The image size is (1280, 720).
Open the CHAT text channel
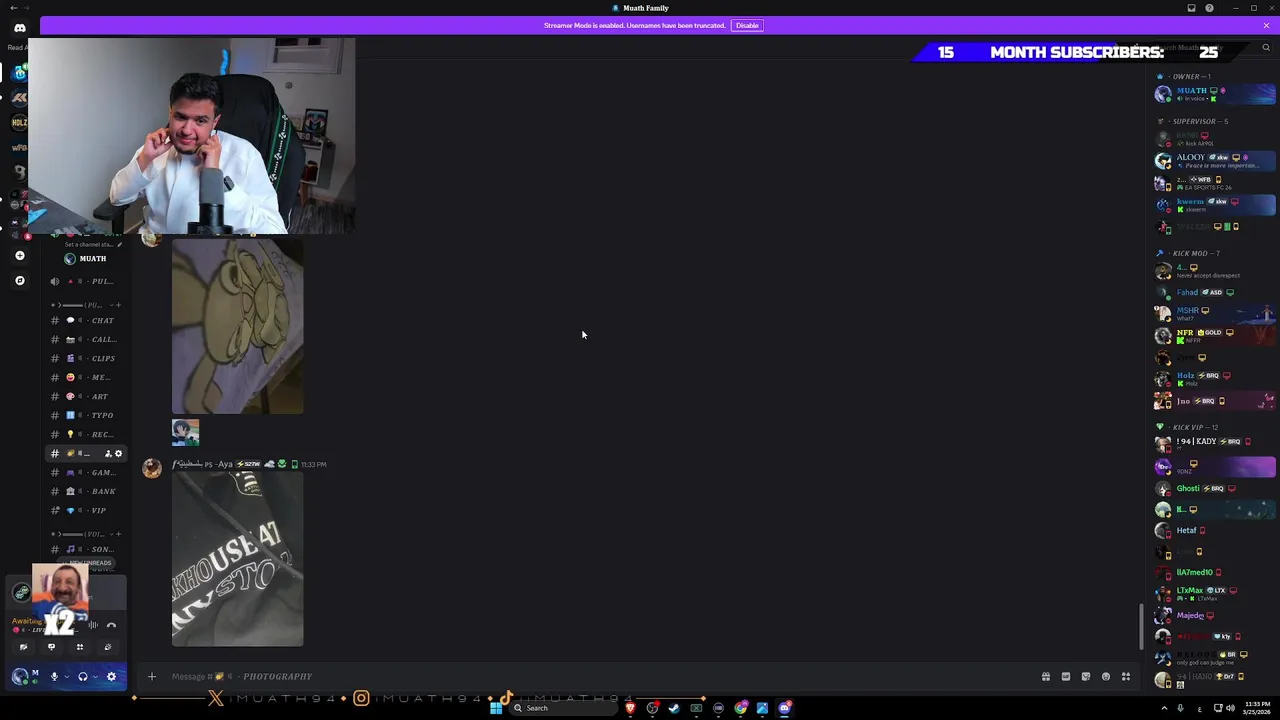87,320
